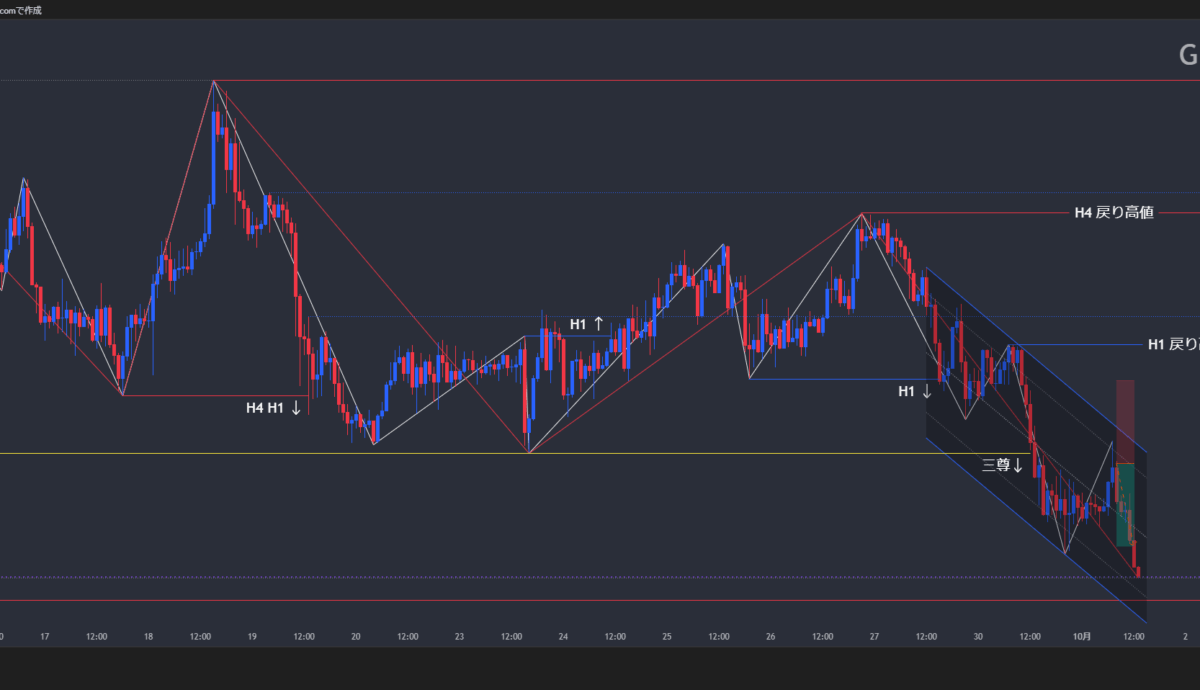Select the H1 ↓ annotation near the channel
The height and width of the screenshot is (690, 1200).
point(915,391)
